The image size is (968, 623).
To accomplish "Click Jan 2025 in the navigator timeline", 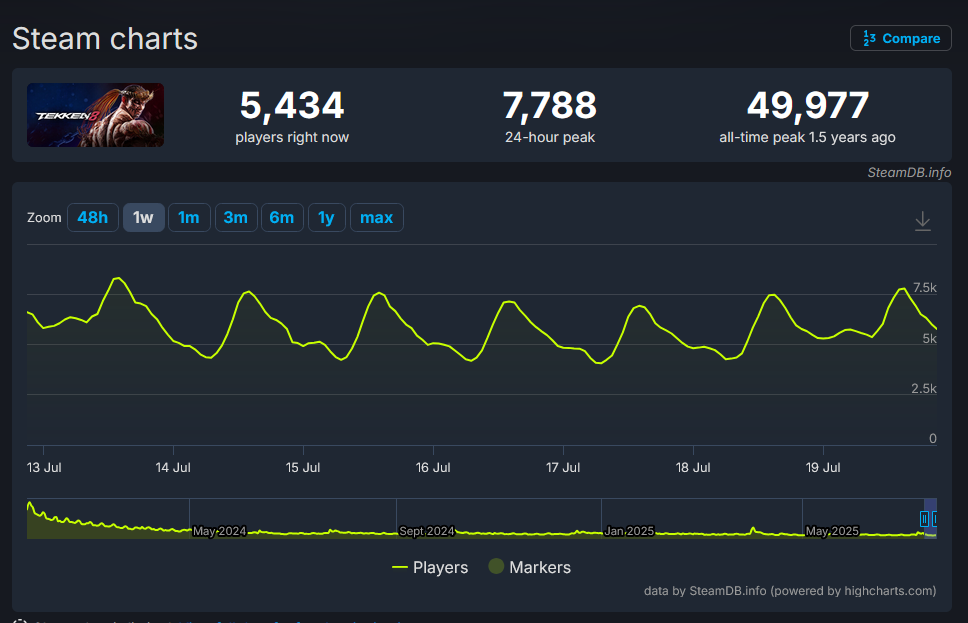I will tap(630, 531).
